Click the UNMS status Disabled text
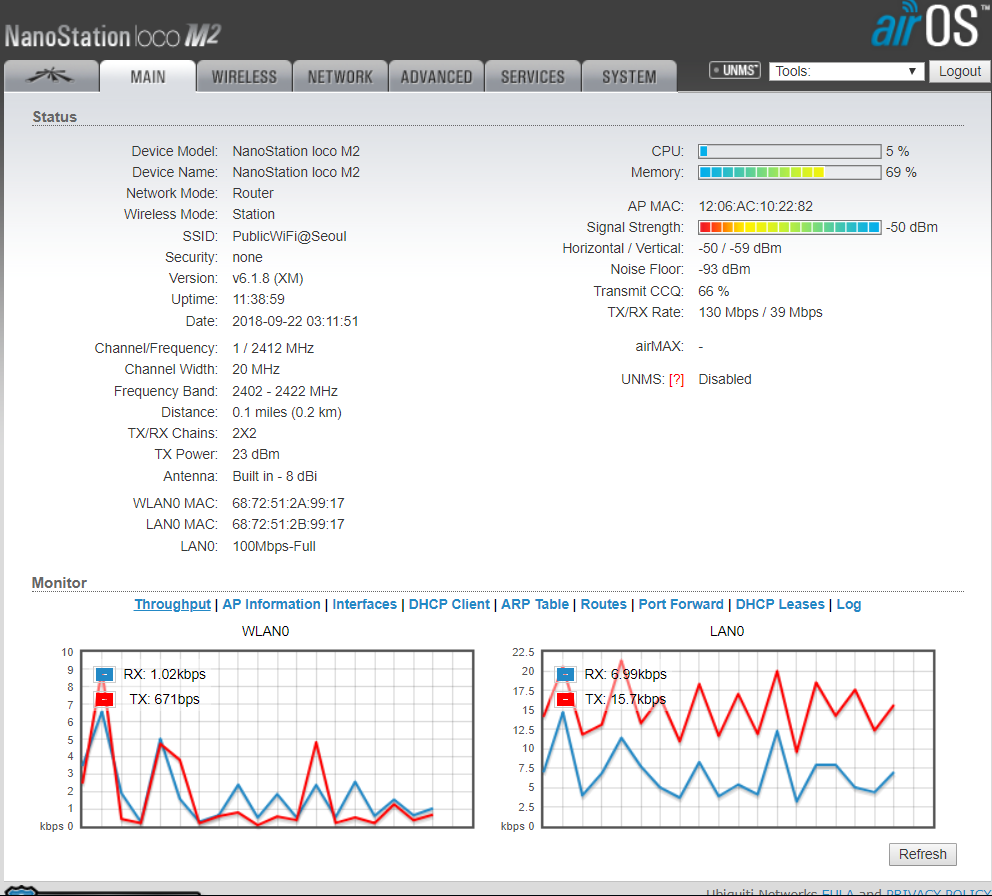 click(725, 380)
